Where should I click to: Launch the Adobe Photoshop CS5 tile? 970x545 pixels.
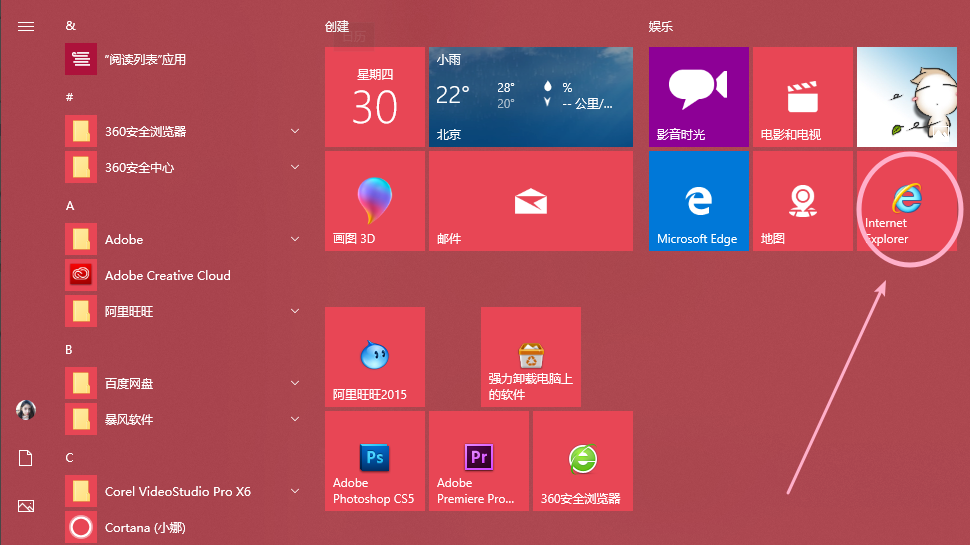point(375,461)
